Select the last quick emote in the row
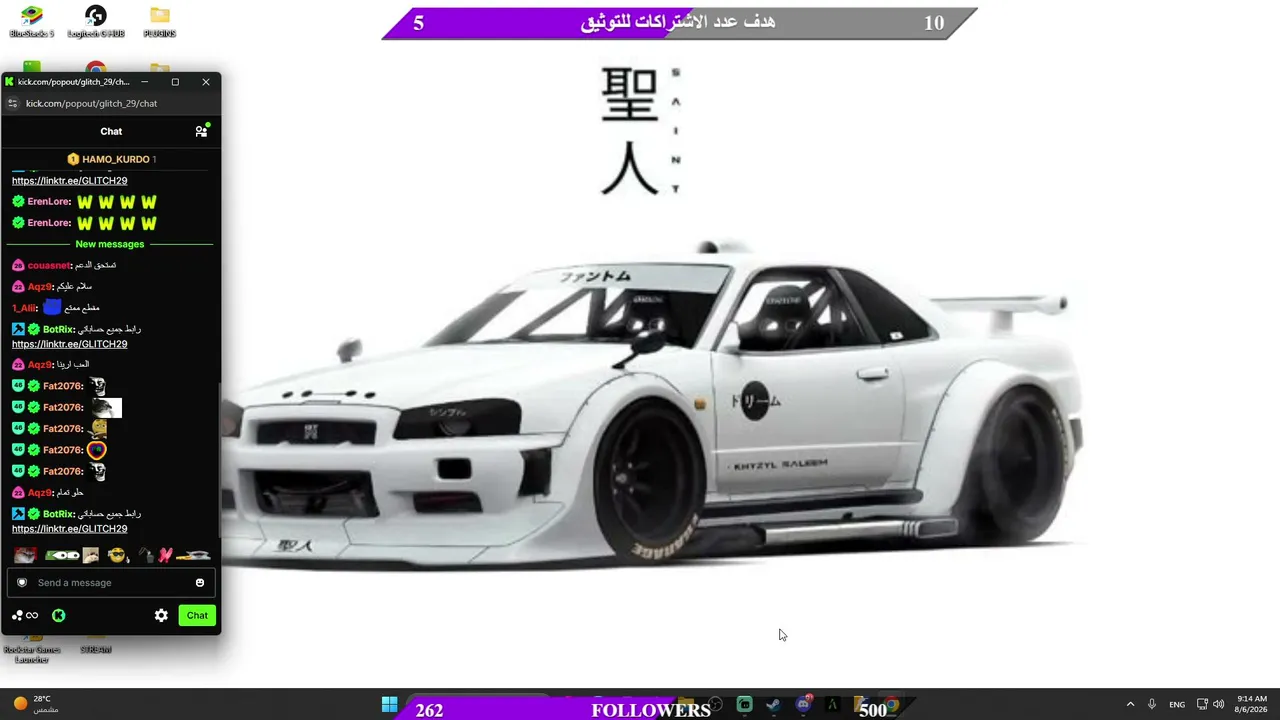This screenshot has height=720, width=1280. 193,556
